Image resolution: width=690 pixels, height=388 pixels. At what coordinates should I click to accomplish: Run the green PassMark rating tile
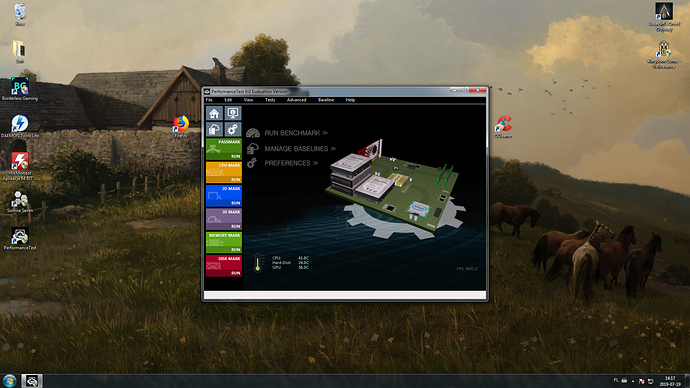[x=224, y=149]
